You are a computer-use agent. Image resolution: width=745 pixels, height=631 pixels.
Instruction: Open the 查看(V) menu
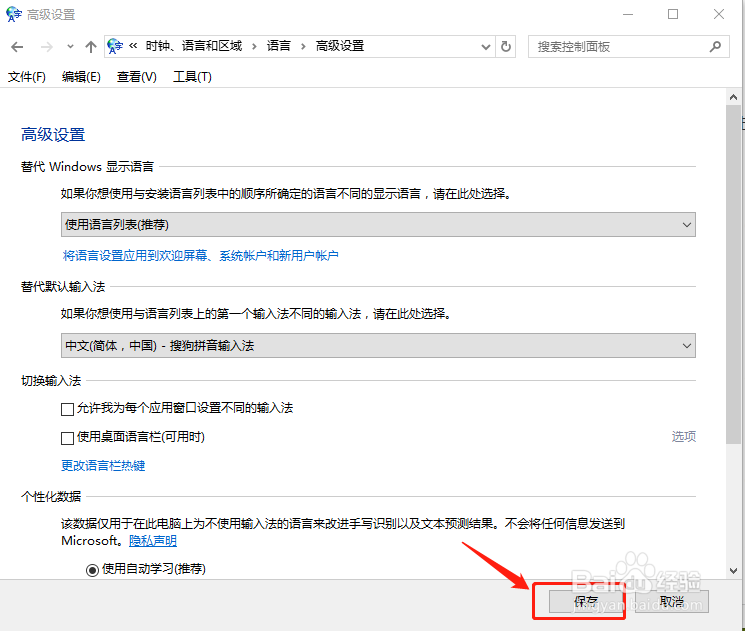pos(137,76)
